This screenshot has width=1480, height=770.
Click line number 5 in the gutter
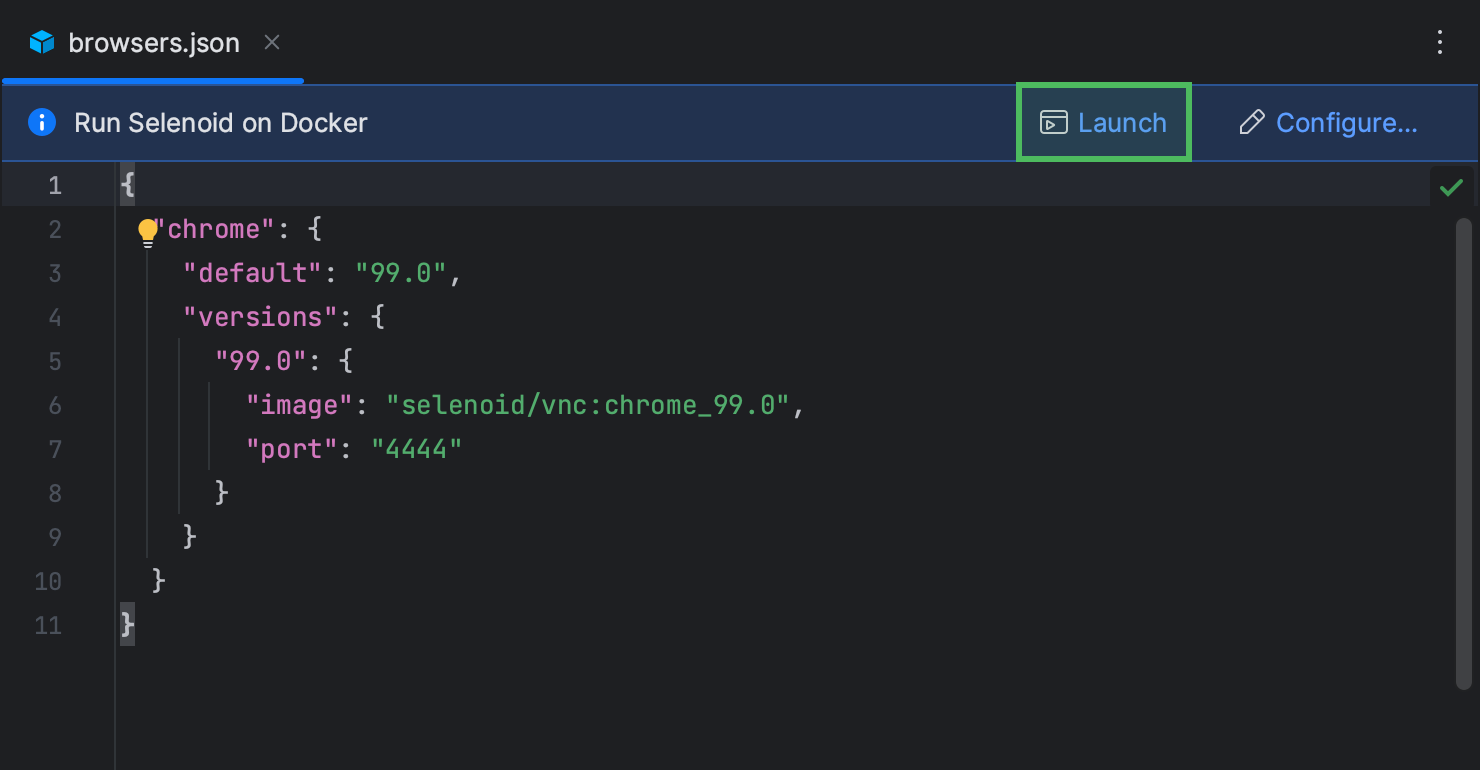55,361
